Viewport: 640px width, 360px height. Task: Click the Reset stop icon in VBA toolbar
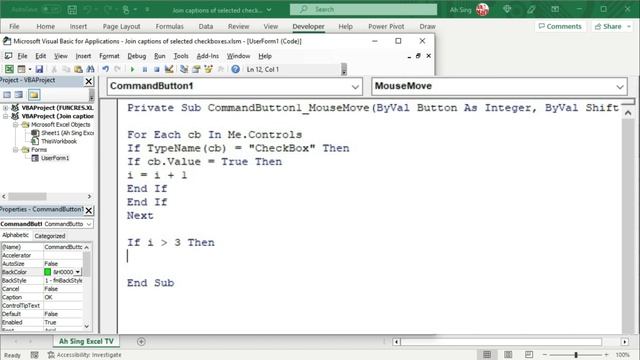157,69
